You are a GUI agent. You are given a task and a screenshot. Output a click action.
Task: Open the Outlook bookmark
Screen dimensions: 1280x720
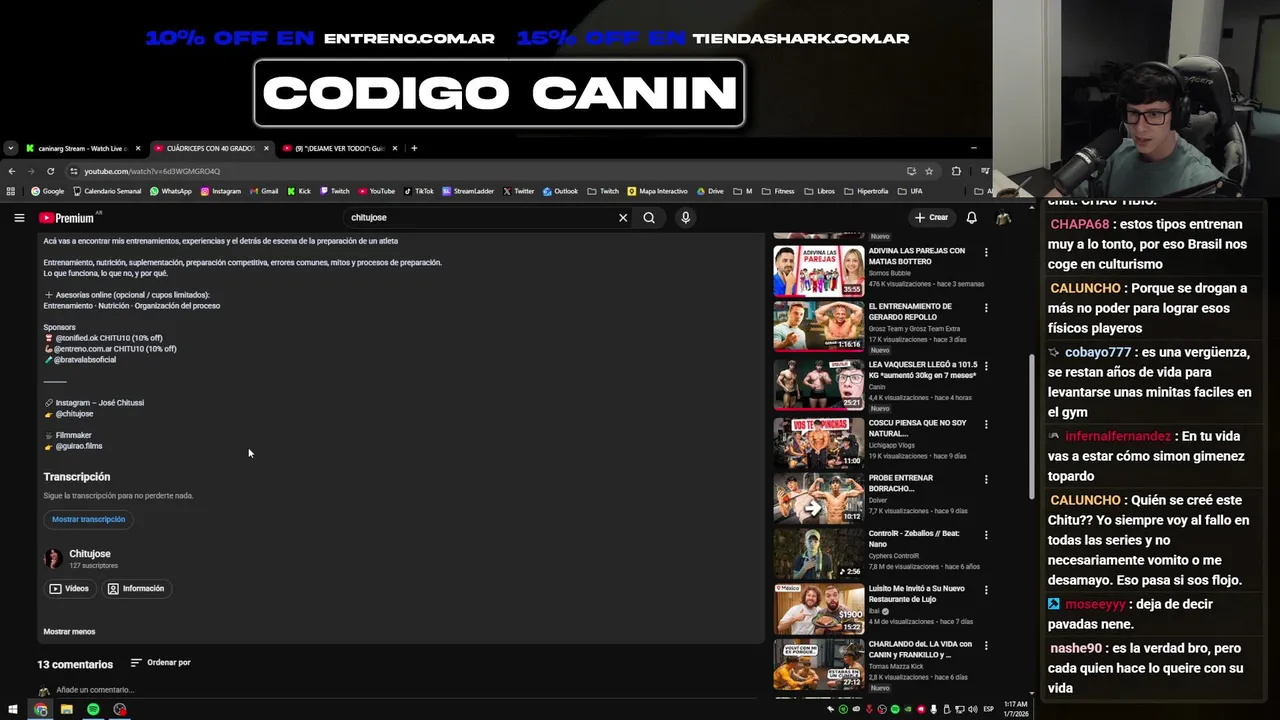point(561,191)
